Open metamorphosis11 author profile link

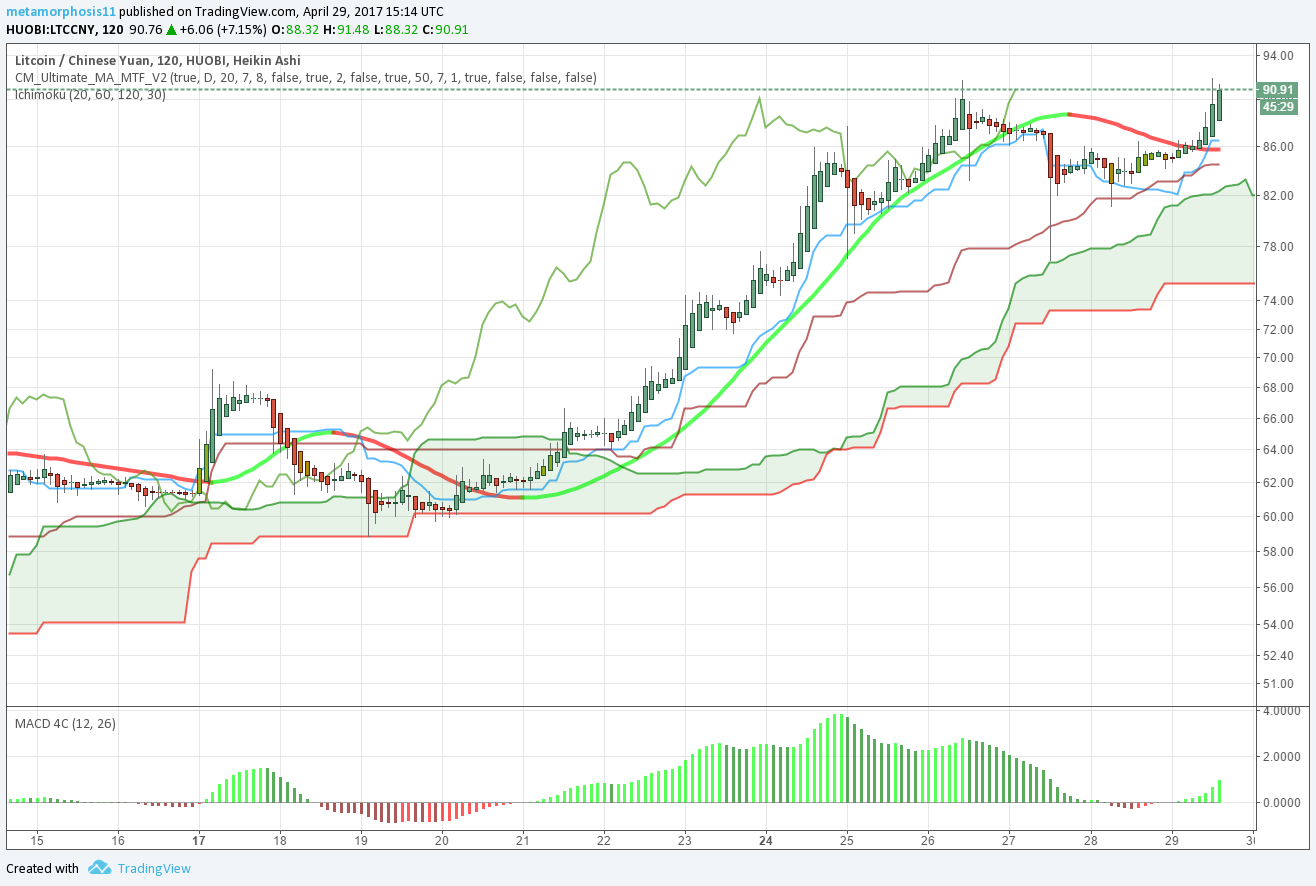[60, 11]
